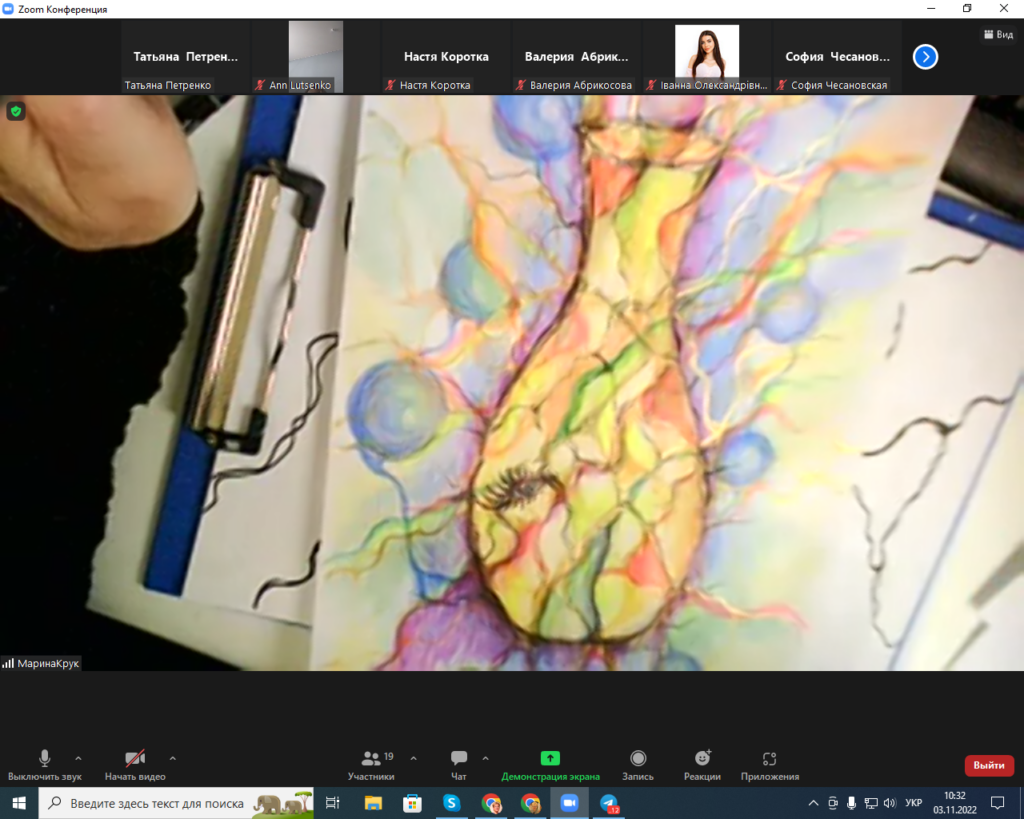Mute microphone with Выключить звук

coord(44,759)
